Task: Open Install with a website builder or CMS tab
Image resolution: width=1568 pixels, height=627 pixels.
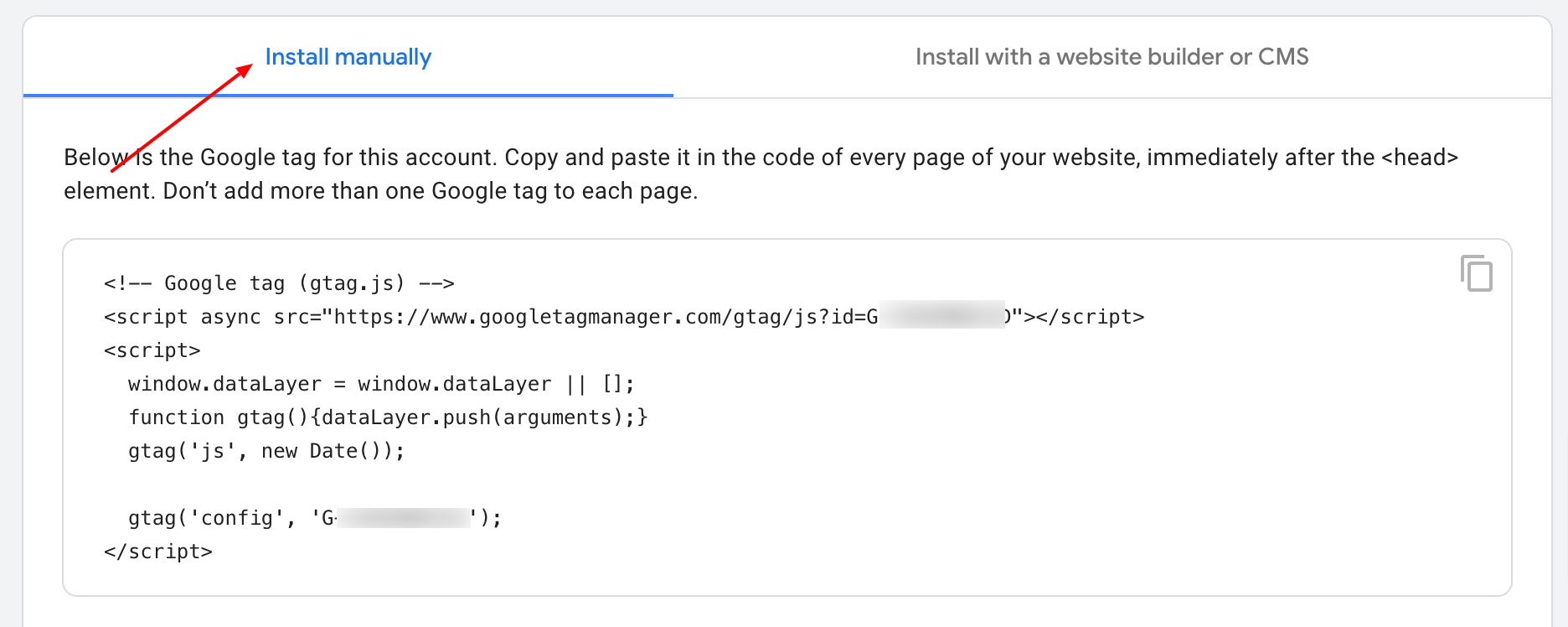Action: pos(1112,57)
